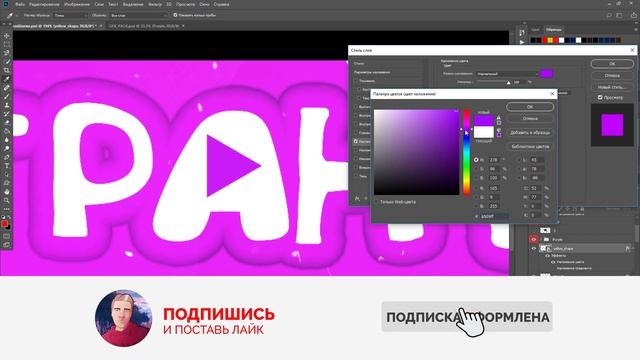Screen dimensions: 640x360
Task: Select the Lasso tool
Action: pos(7,53)
